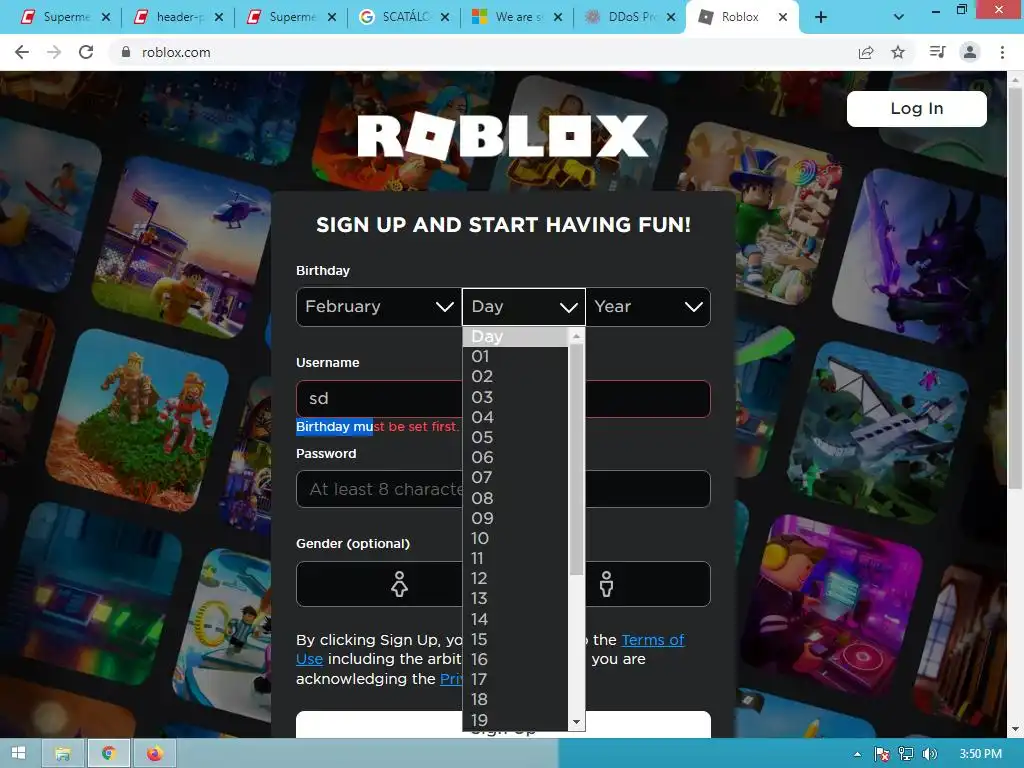
Task: Click the page vertical scrollbar thumb
Action: (1015, 287)
